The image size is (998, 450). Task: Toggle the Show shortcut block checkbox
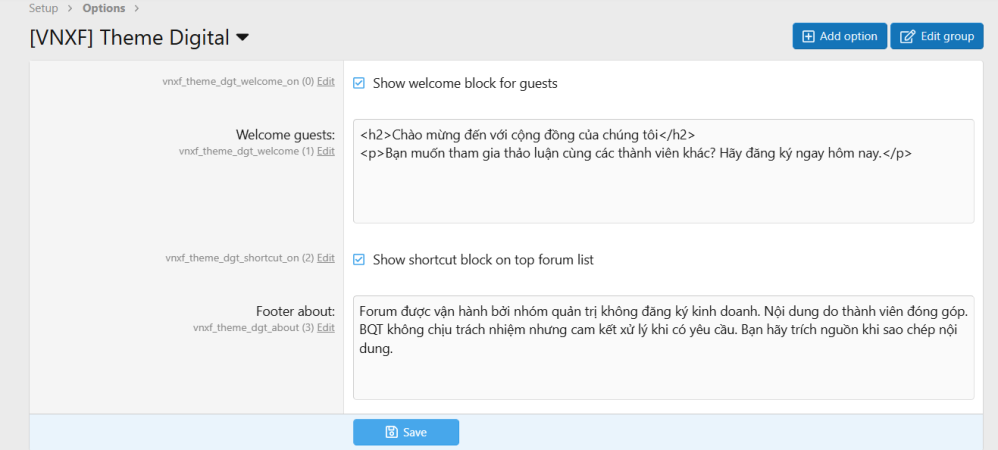point(359,260)
